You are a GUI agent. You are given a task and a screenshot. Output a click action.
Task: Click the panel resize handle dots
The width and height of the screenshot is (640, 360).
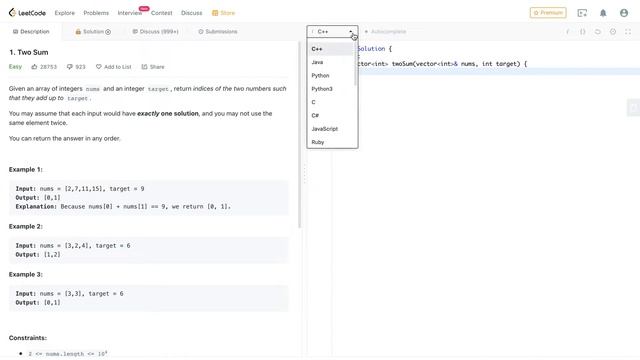click(304, 174)
